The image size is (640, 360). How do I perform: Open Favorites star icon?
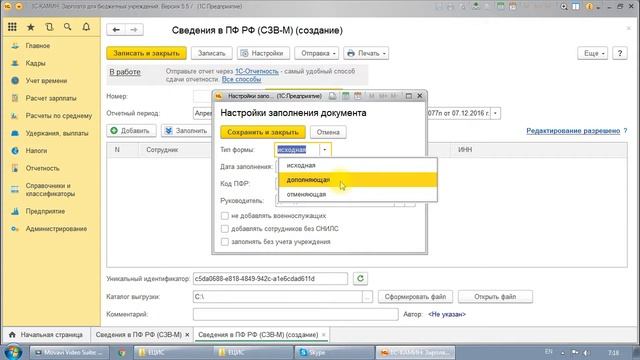tap(31, 27)
